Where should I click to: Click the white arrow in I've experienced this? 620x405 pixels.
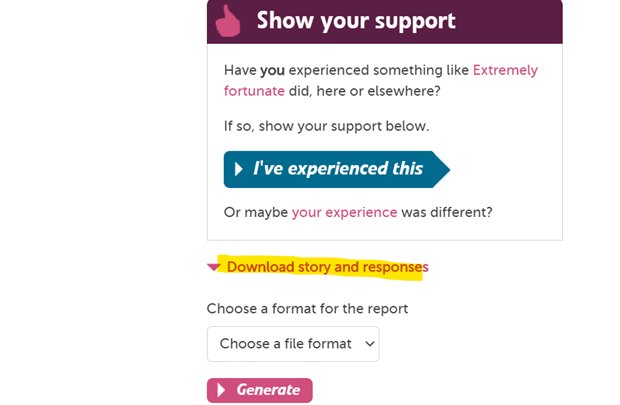[238, 169]
